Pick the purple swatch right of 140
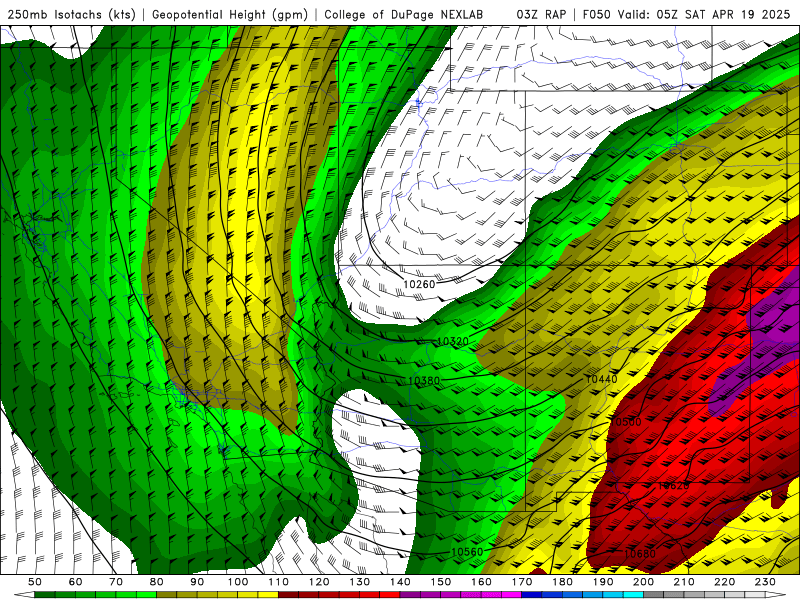Image resolution: width=800 pixels, height=600 pixels. (x=410, y=594)
